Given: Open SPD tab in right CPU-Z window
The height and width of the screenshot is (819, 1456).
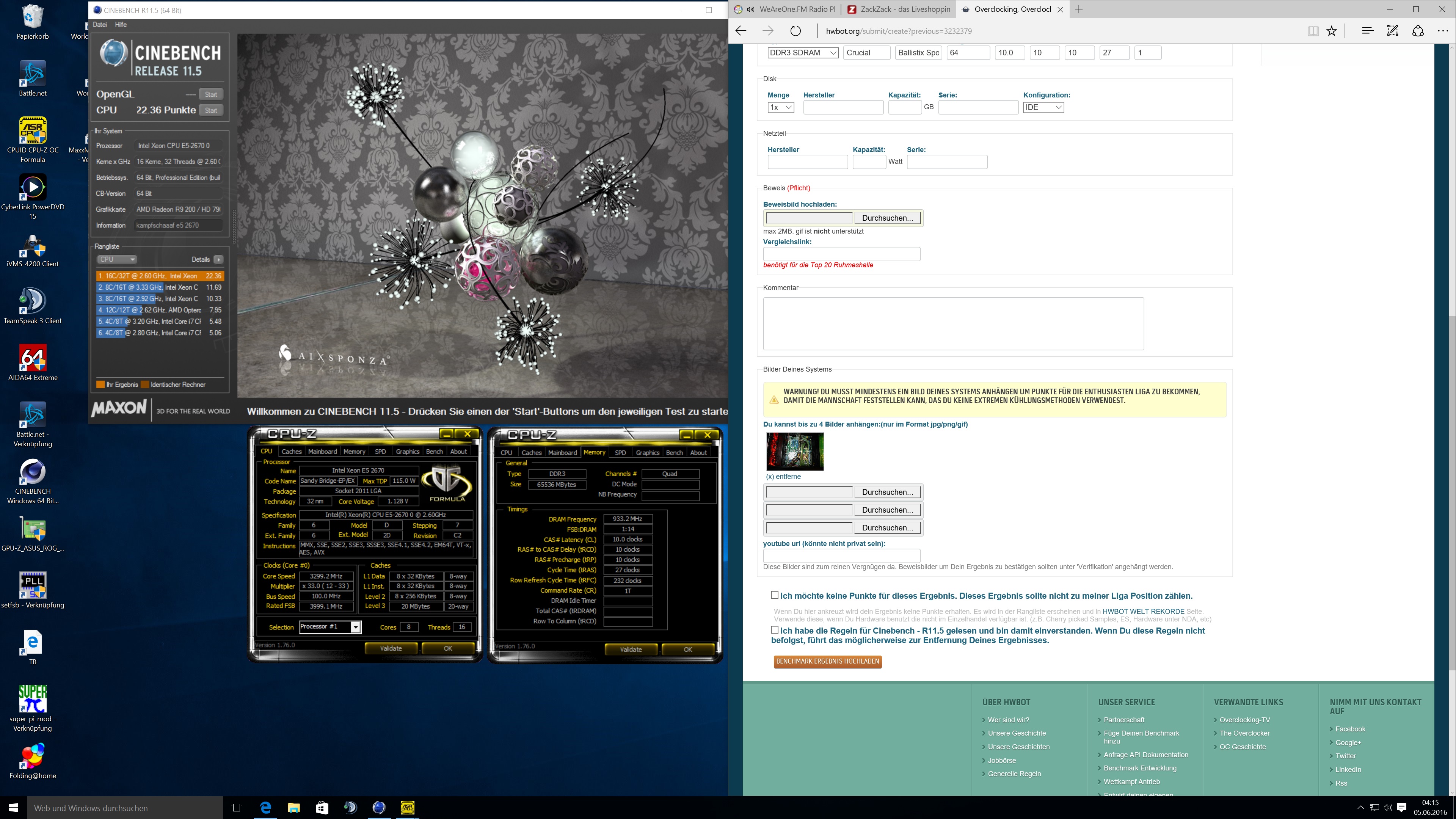Looking at the screenshot, I should click(620, 453).
